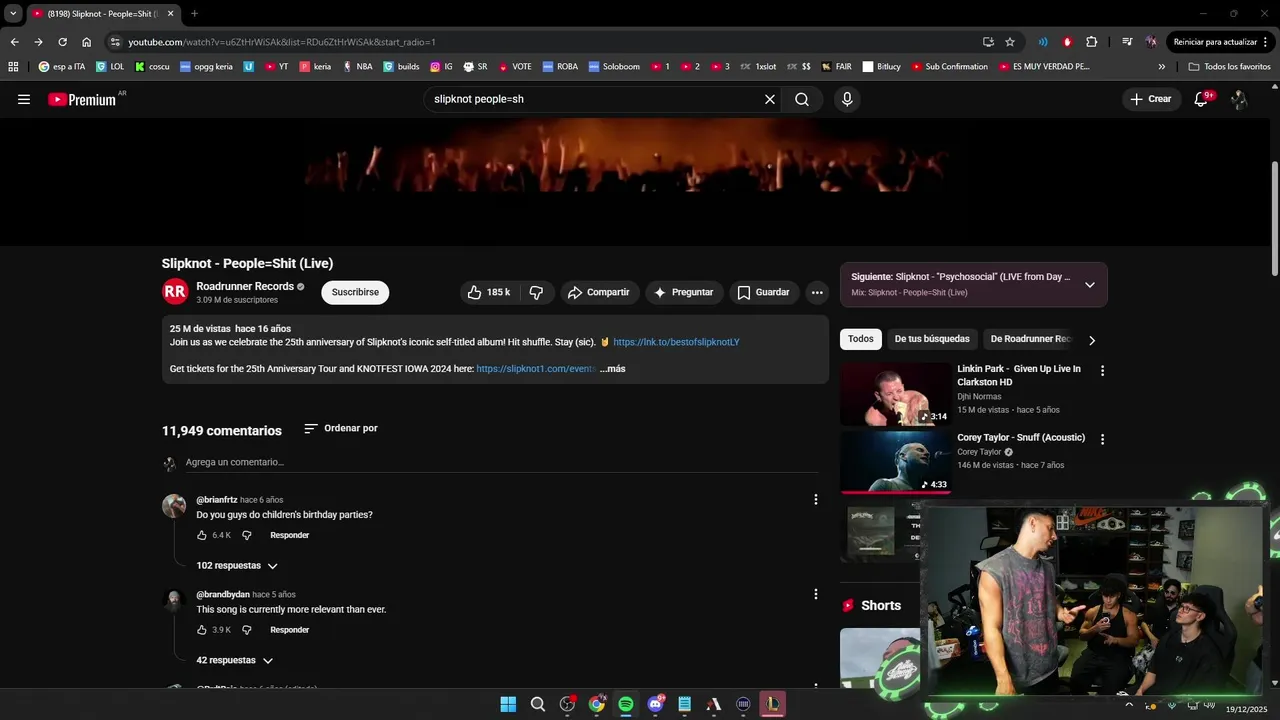Expand 42 respuestas replies
The width and height of the screenshot is (1280, 720).
235,661
